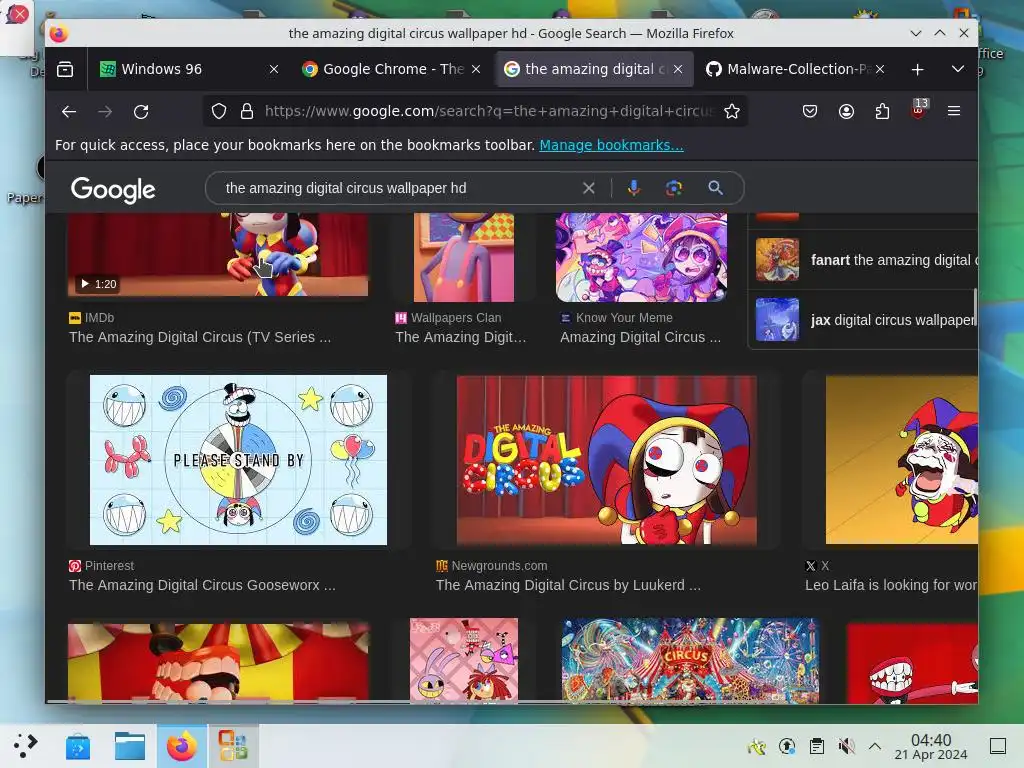The width and height of the screenshot is (1024, 768).
Task: Open file manager in taskbar
Action: (130, 746)
